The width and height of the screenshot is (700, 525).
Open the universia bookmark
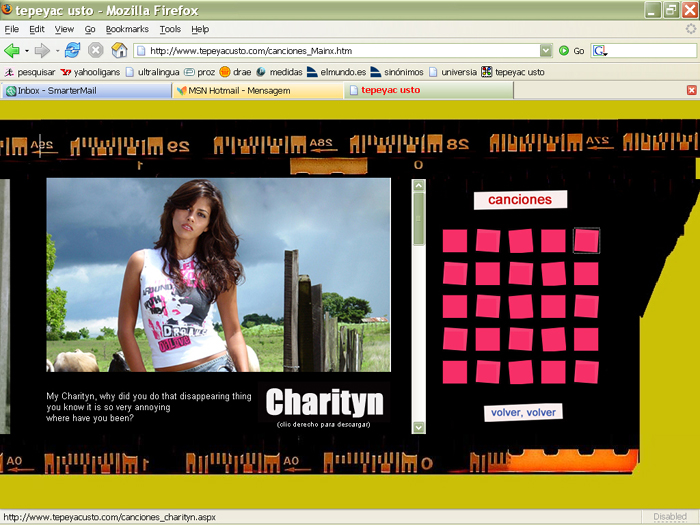[x=453, y=72]
